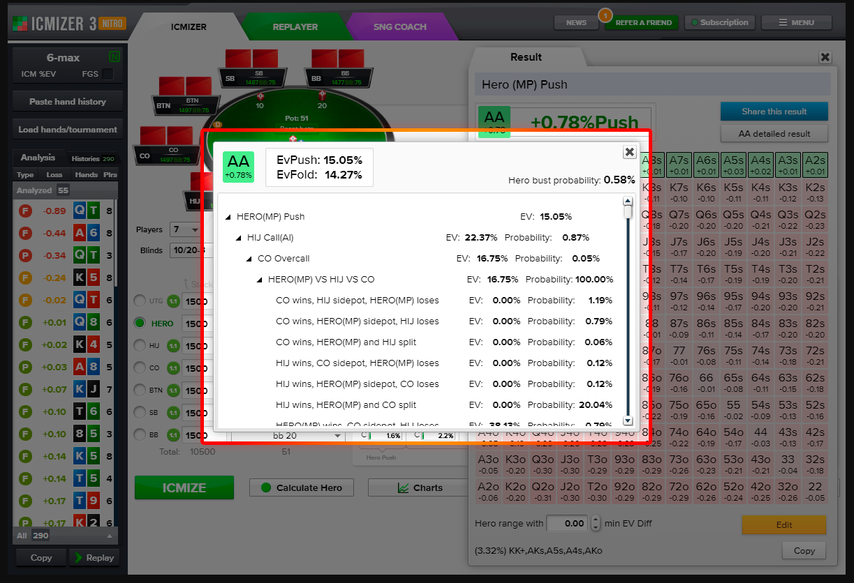The height and width of the screenshot is (583, 854).
Task: Click the green N indicator beside 6-max
Action: [114, 57]
